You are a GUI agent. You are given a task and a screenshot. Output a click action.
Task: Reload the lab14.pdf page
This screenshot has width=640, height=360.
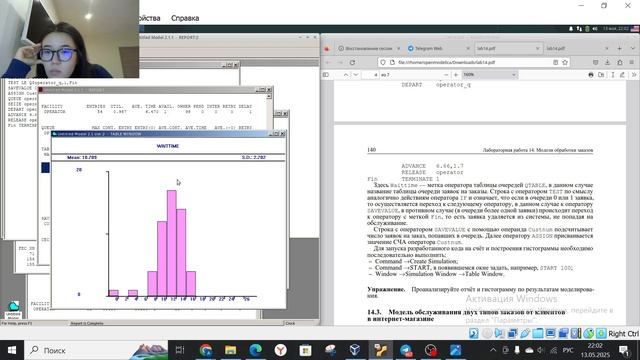pos(352,62)
